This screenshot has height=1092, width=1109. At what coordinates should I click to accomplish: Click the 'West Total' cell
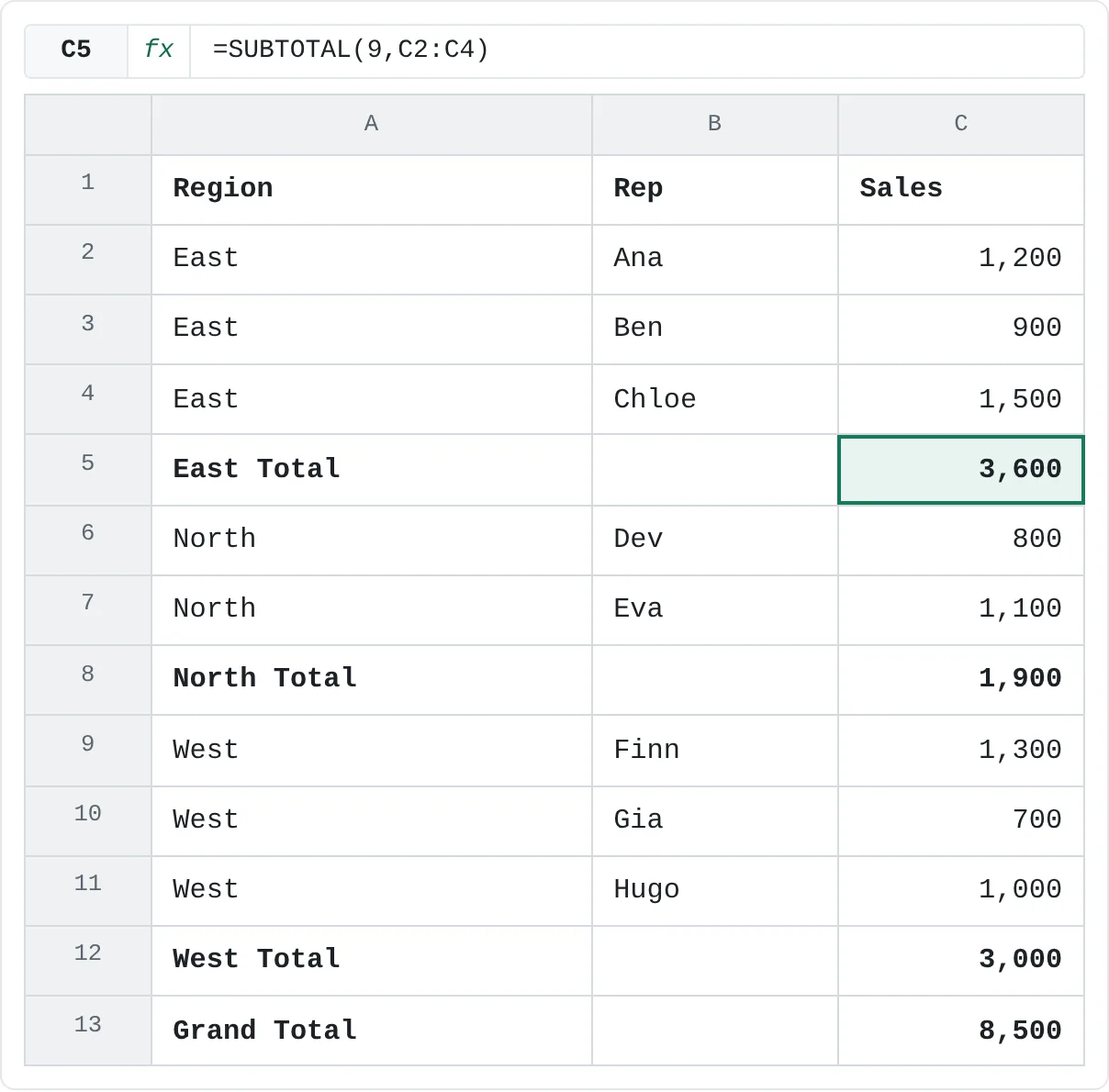372,961
